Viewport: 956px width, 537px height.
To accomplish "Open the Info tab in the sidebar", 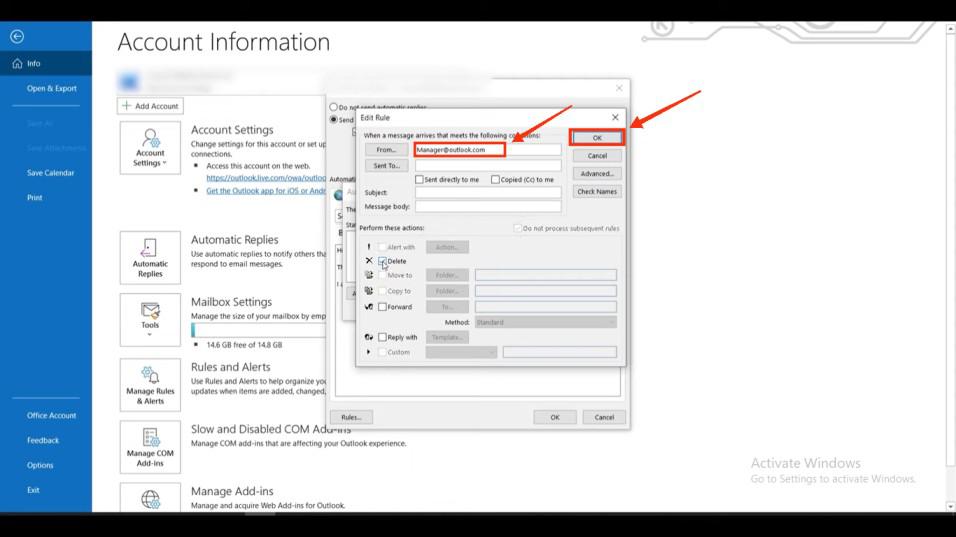I will click(46, 63).
